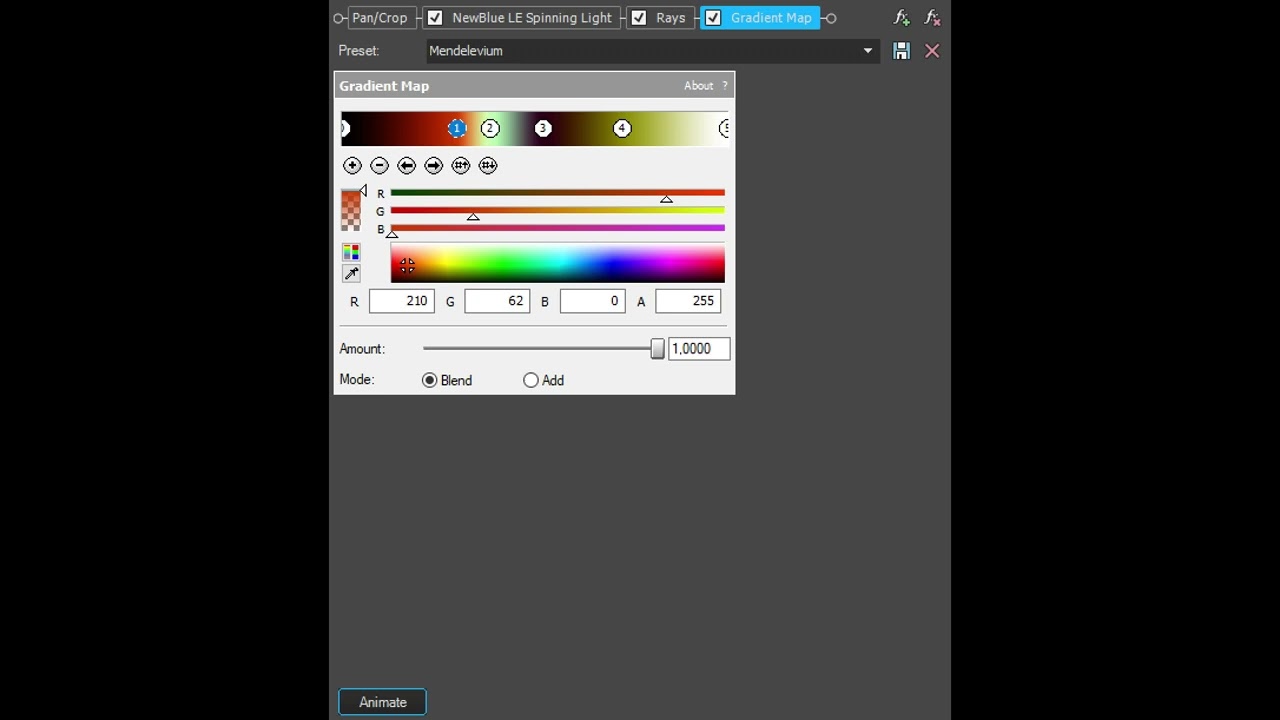Click the renumber-up control point icon
Viewport: 1280px width, 720px height.
(461, 166)
